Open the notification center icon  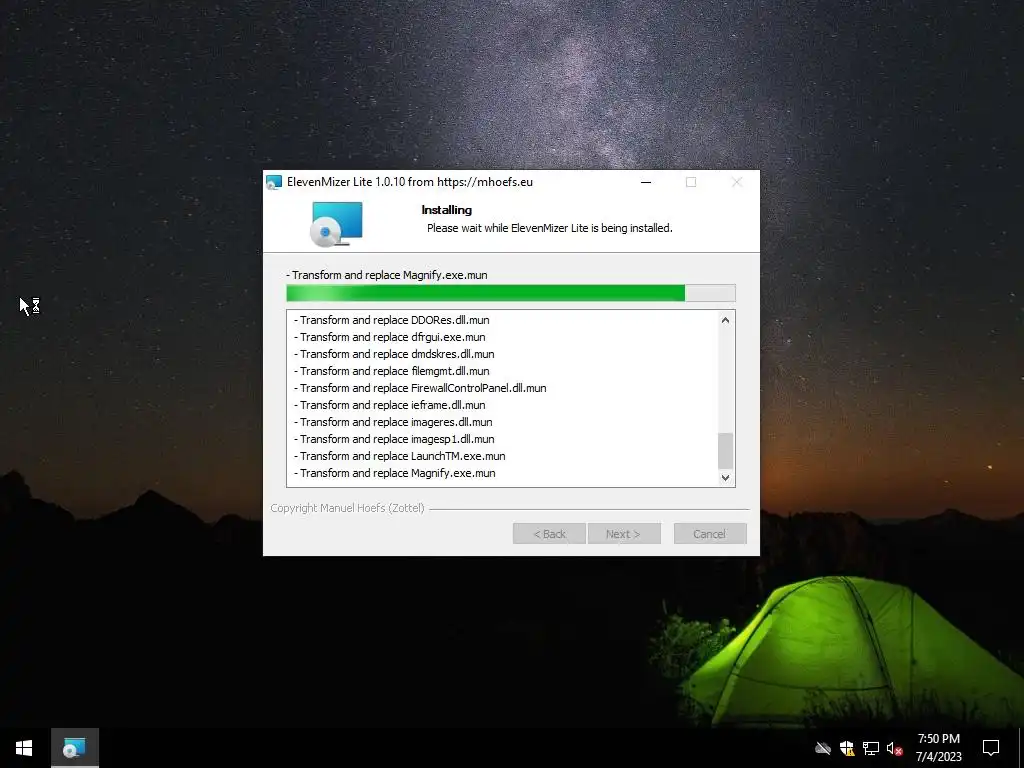tap(991, 748)
